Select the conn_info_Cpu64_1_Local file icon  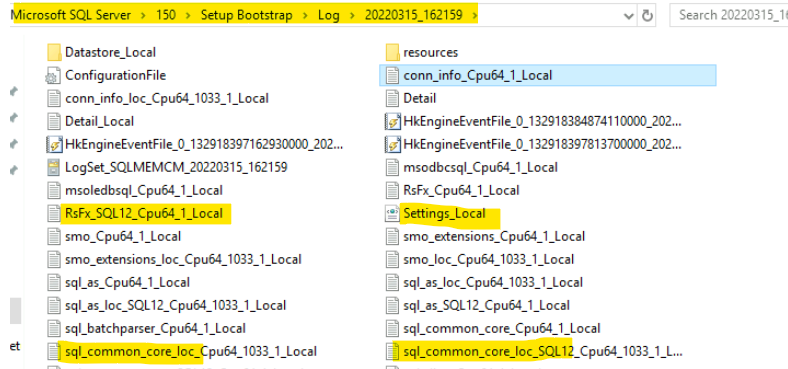coord(392,75)
